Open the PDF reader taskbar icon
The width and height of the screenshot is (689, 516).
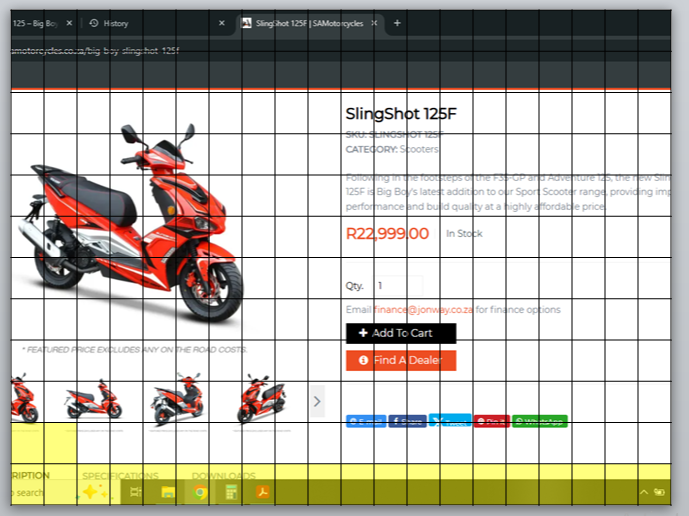point(262,492)
